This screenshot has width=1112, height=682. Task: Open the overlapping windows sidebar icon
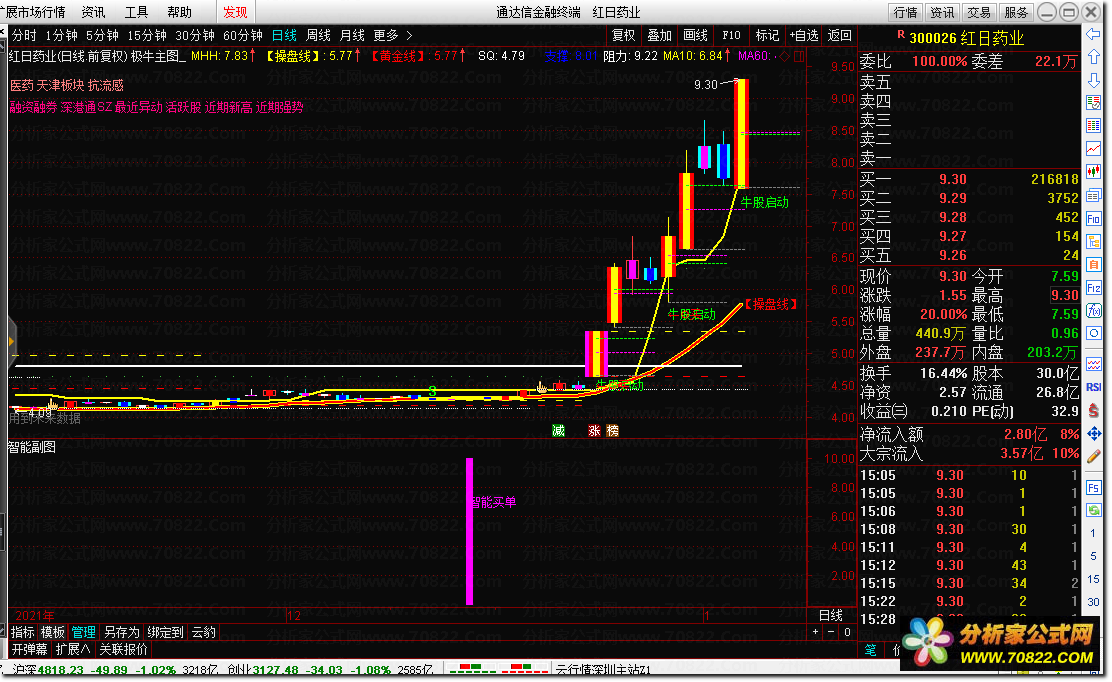click(1093, 195)
